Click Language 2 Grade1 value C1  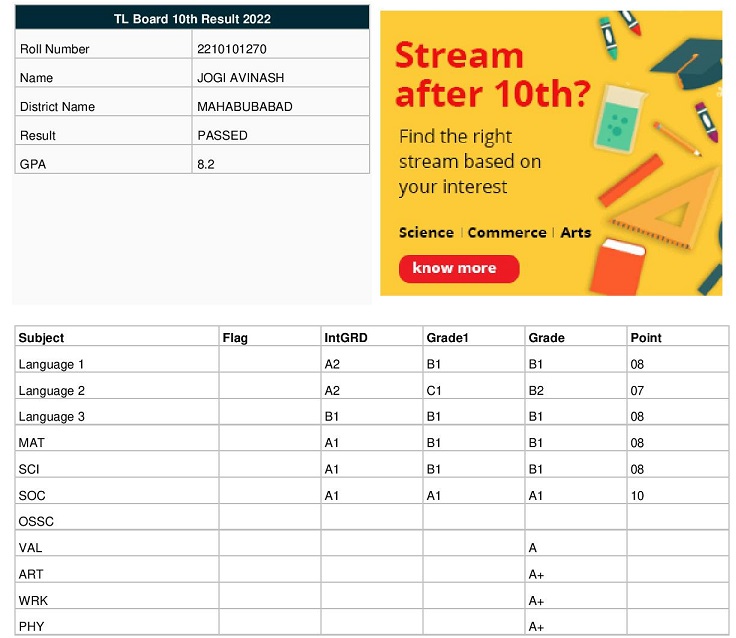coord(434,391)
